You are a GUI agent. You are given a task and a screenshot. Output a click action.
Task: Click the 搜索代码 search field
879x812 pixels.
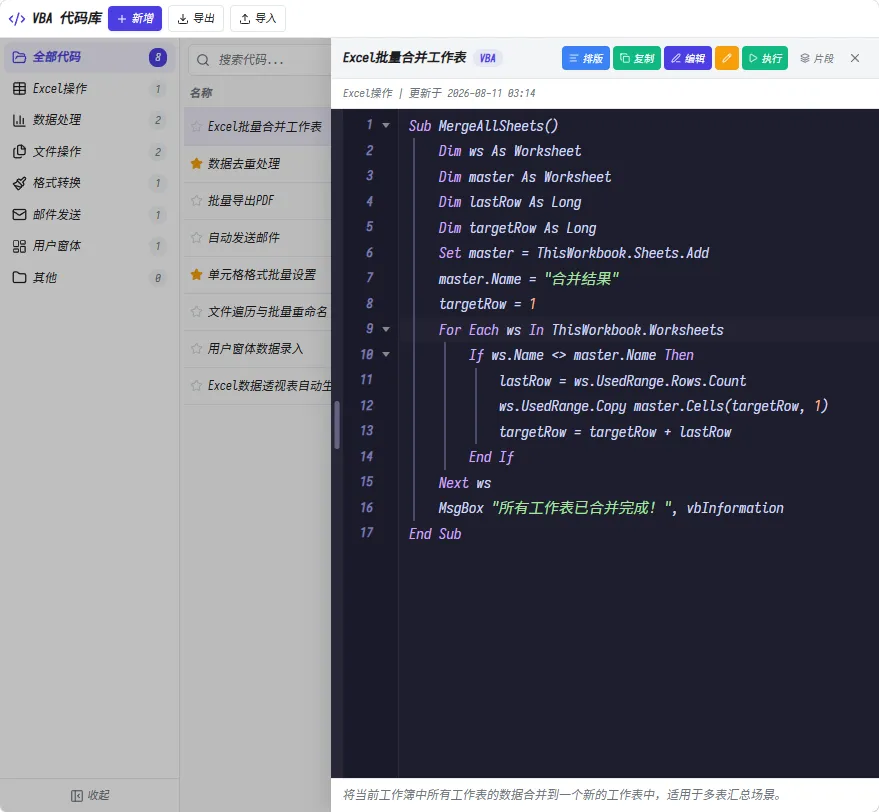(x=260, y=59)
